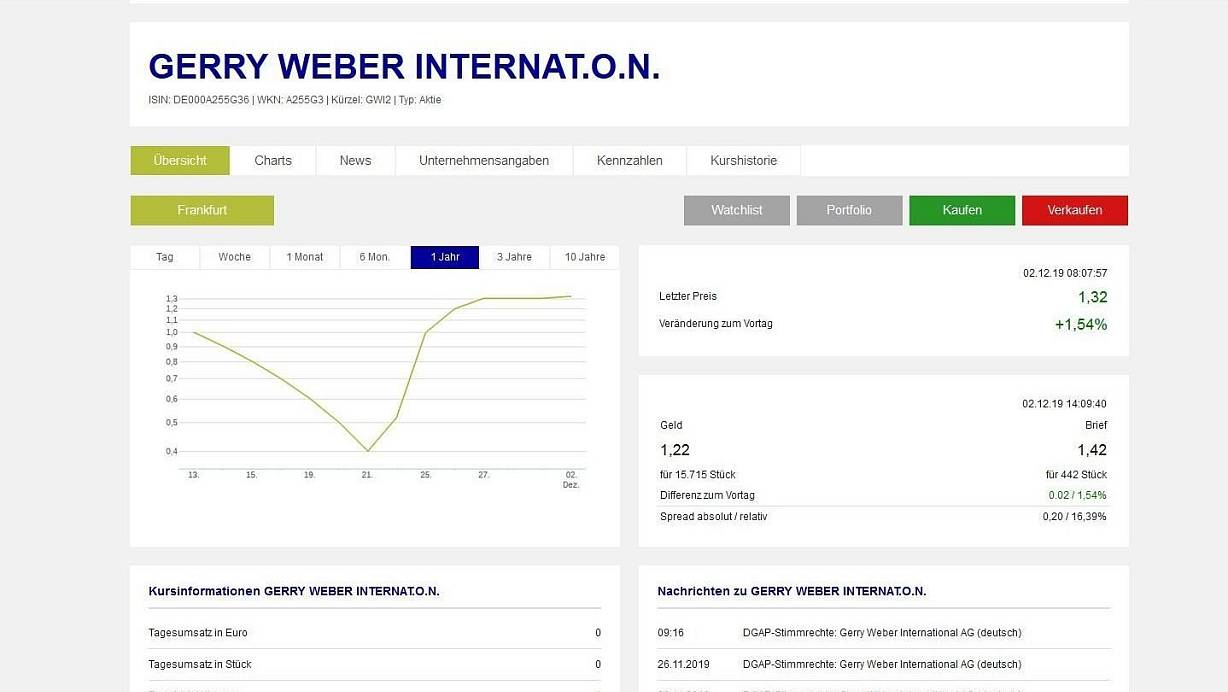The height and width of the screenshot is (692, 1228).
Task: Open the News tab
Action: coord(355,160)
